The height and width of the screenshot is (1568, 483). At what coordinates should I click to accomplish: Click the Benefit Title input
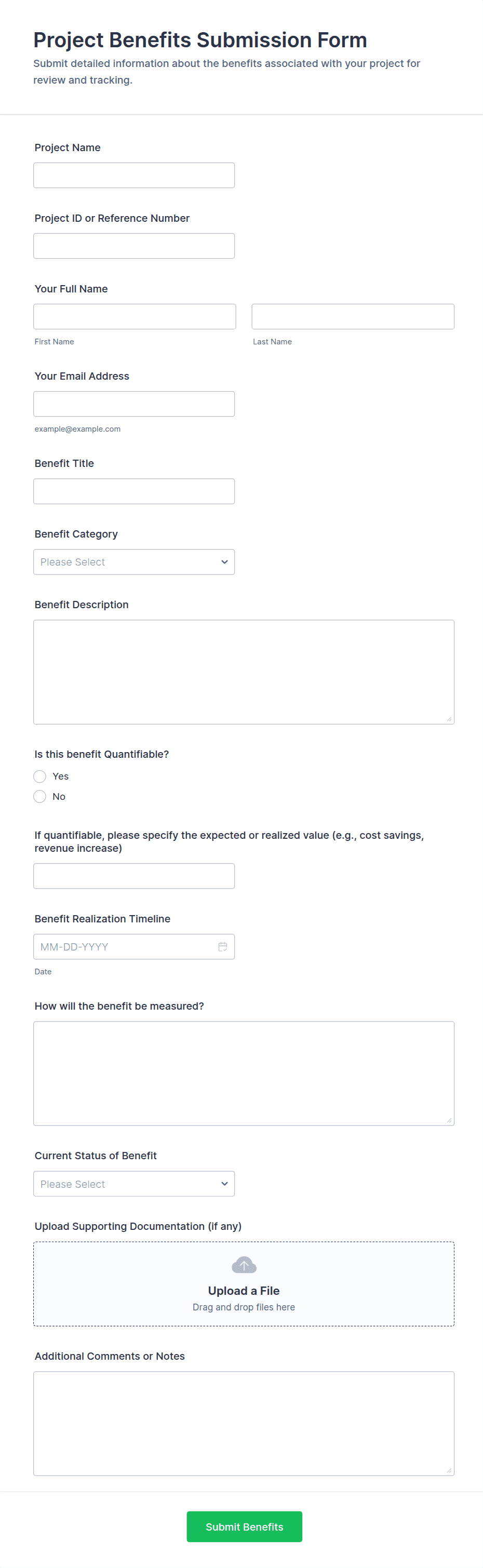point(134,491)
